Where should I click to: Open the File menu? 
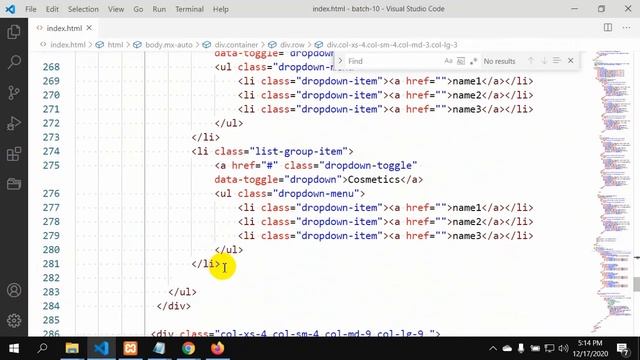[x=31, y=9]
